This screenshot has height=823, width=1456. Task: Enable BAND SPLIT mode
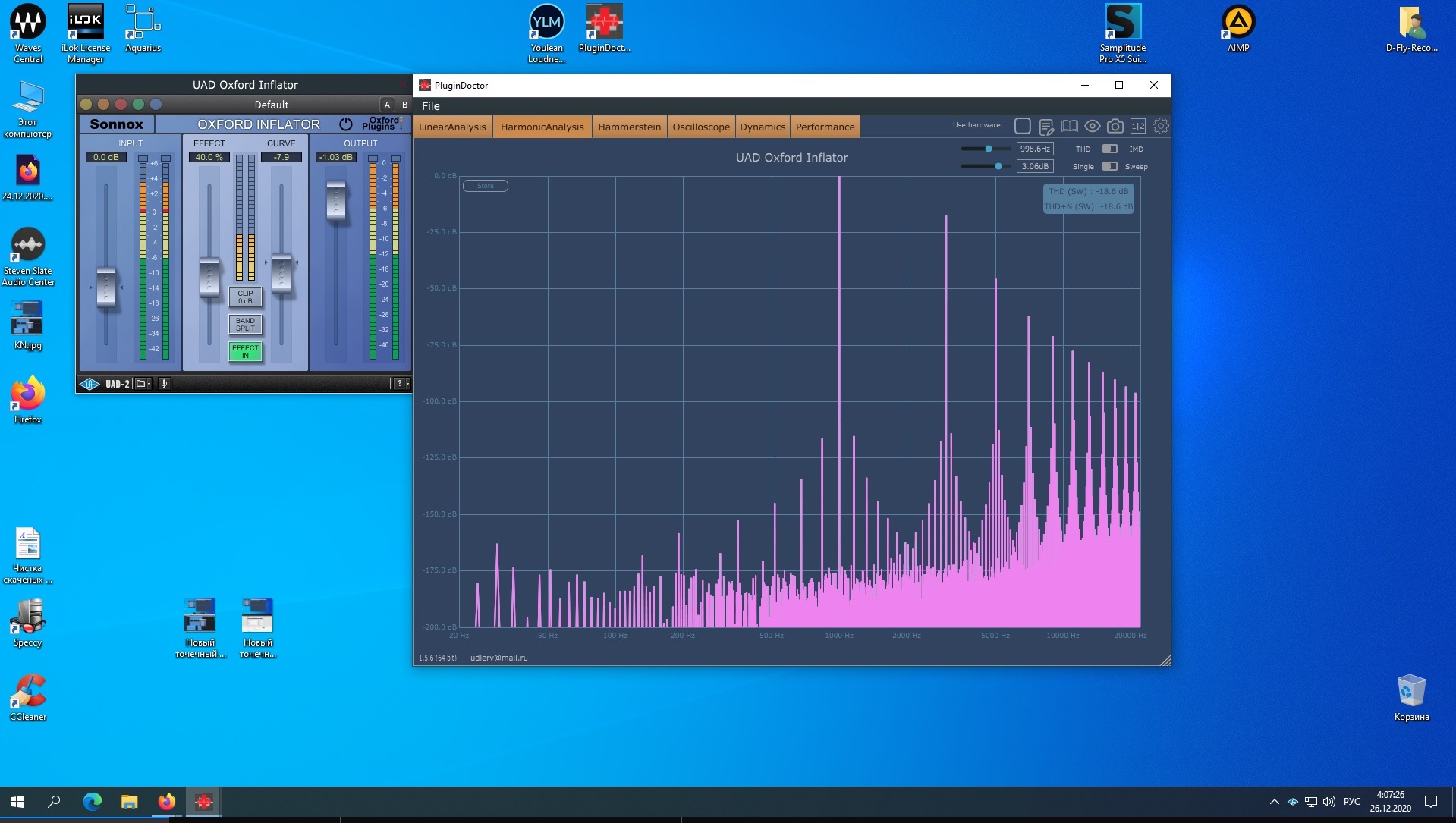pos(245,324)
